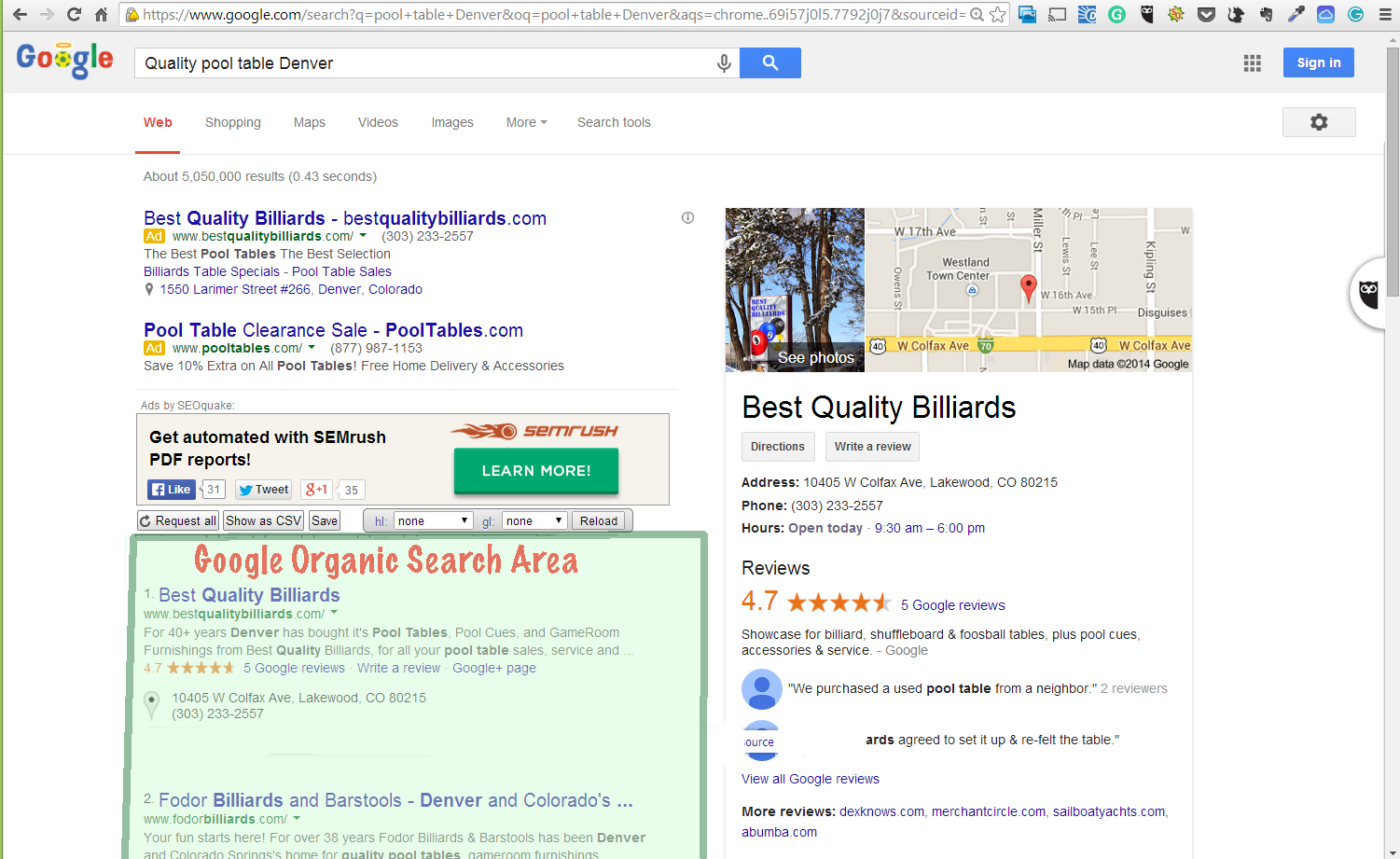Open the blue cloud extension icon
The width and height of the screenshot is (1400, 859).
[x=1325, y=14]
